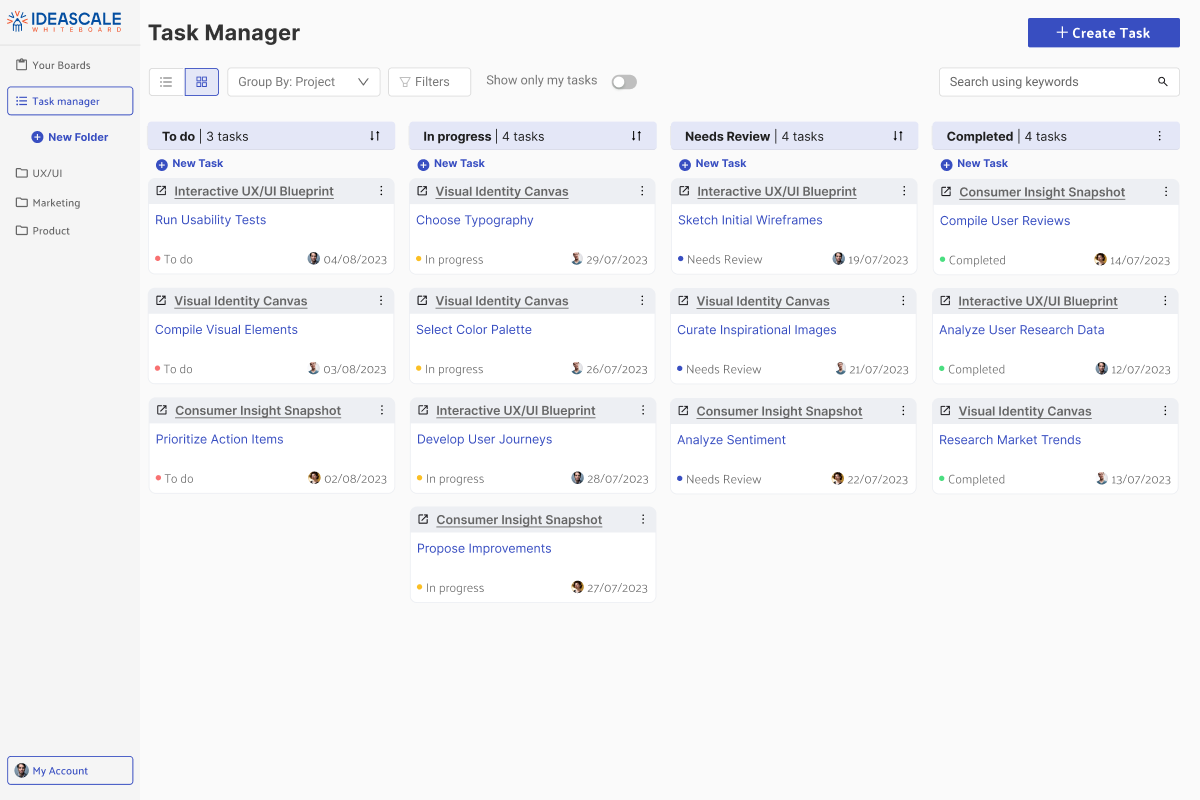Click the search magnifier icon
This screenshot has height=800, width=1200.
click(x=1163, y=82)
